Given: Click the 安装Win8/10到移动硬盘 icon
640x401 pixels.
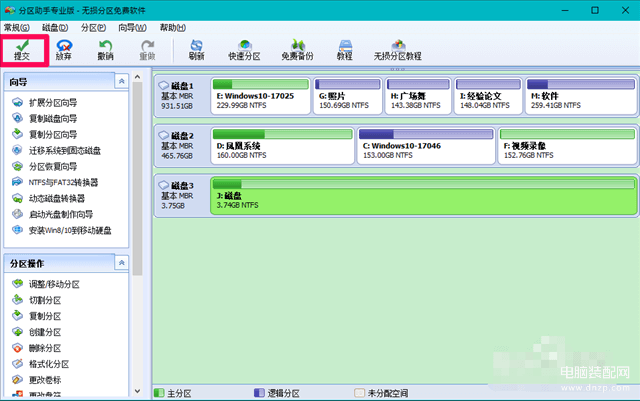Looking at the screenshot, I should [17, 230].
